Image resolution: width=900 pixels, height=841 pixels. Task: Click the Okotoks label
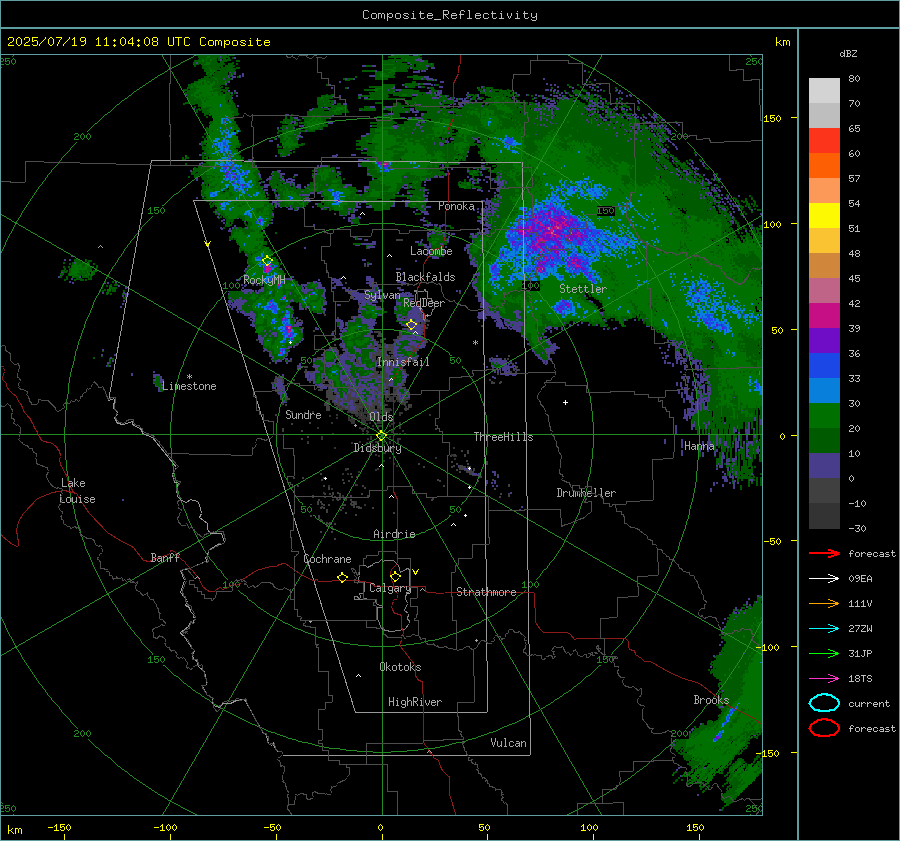pos(400,667)
